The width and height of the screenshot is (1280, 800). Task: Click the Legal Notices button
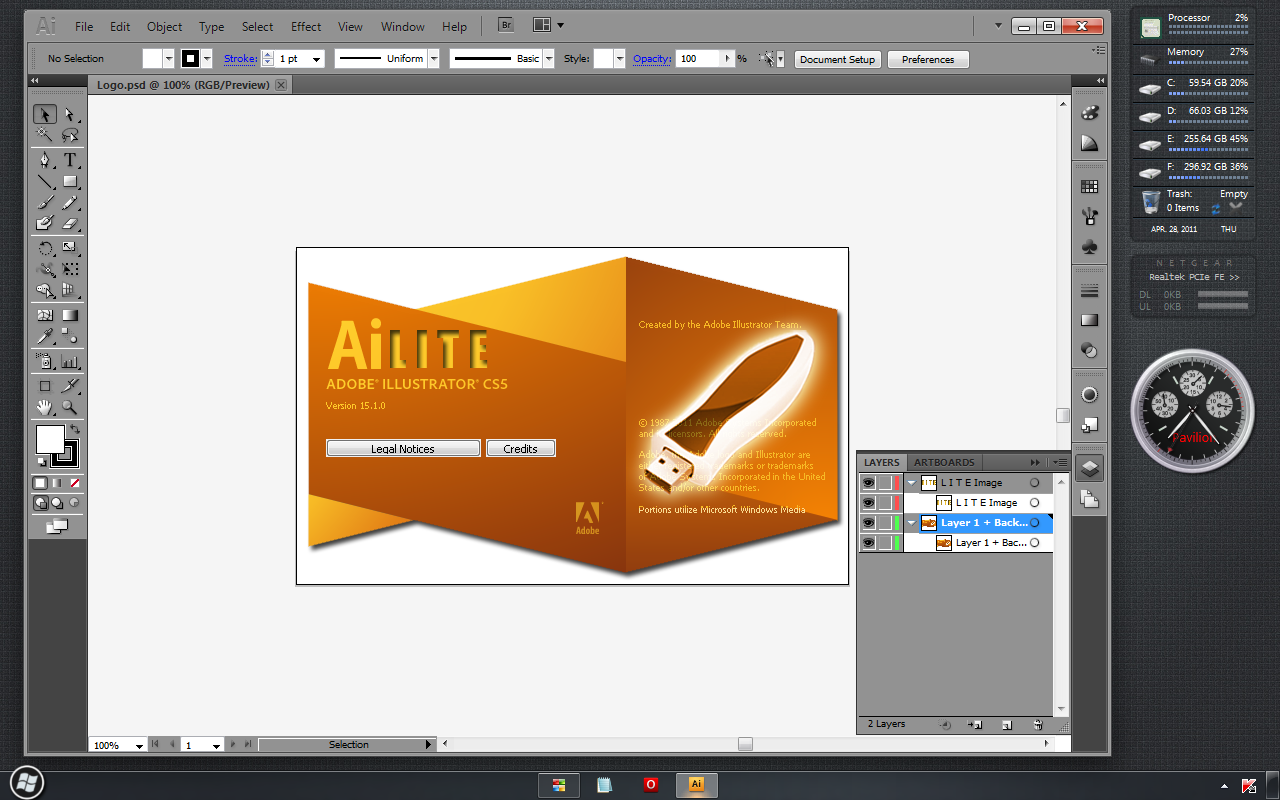[403, 449]
